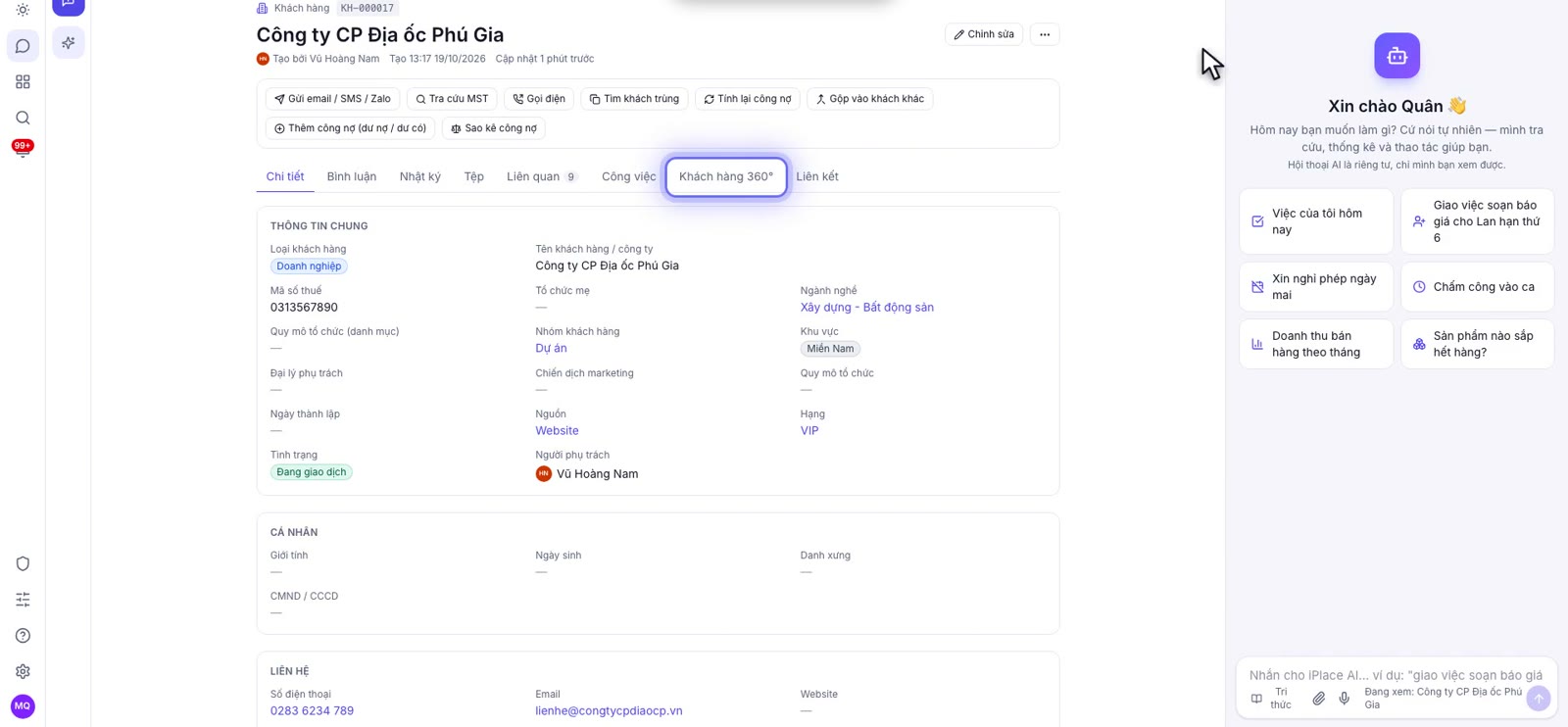Open the Tệp tab
The width and height of the screenshot is (1568, 727).
coord(474,176)
